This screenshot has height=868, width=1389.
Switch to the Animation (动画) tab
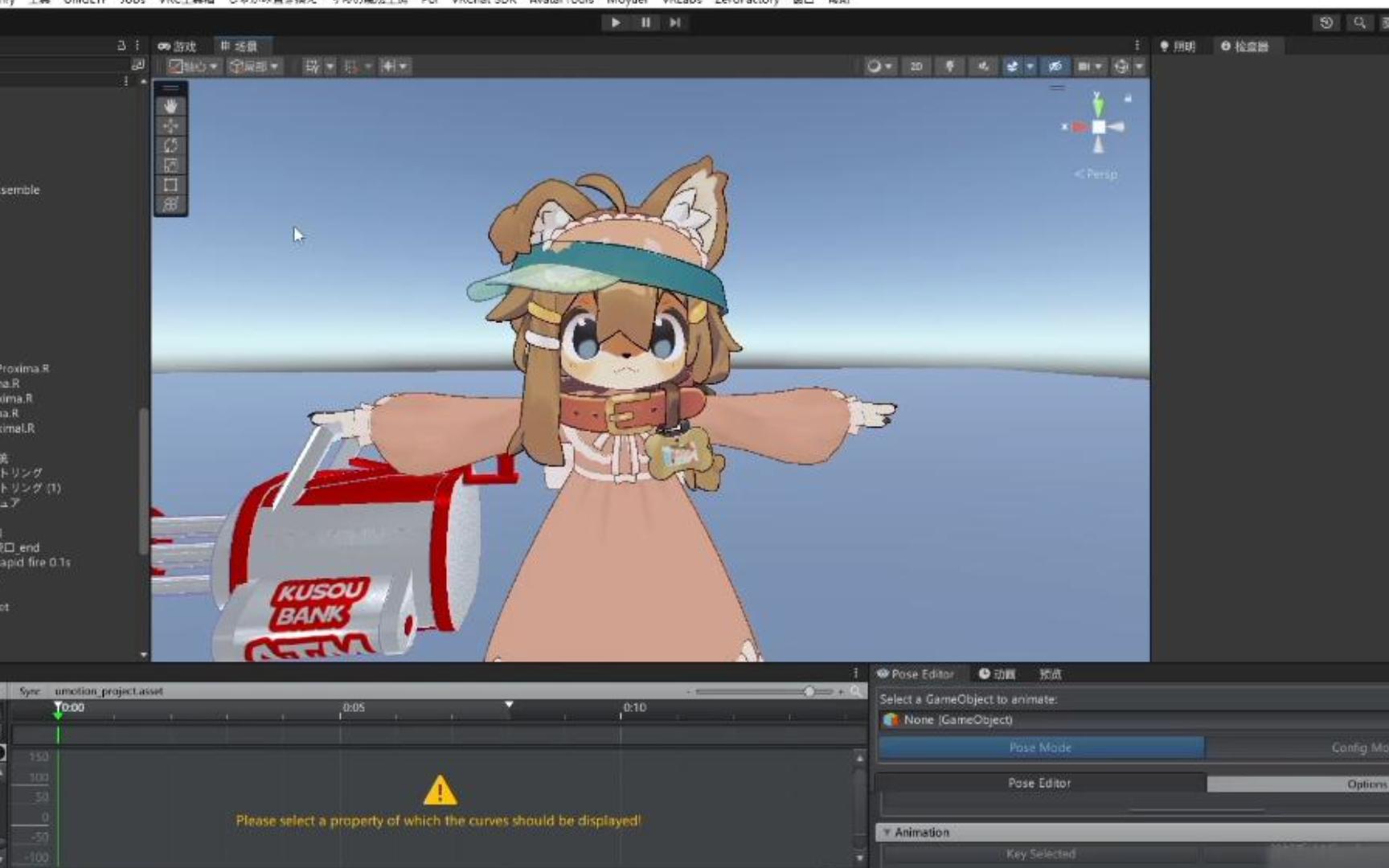point(998,674)
